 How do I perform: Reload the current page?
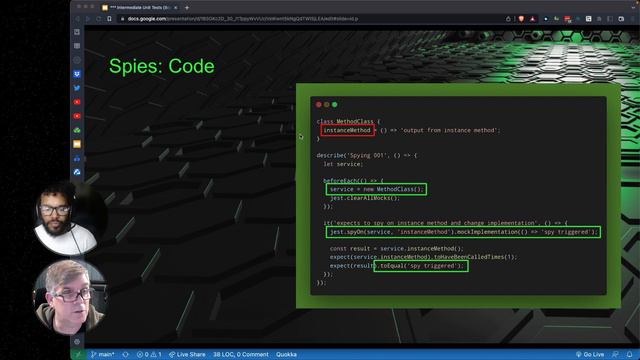pos(98,19)
